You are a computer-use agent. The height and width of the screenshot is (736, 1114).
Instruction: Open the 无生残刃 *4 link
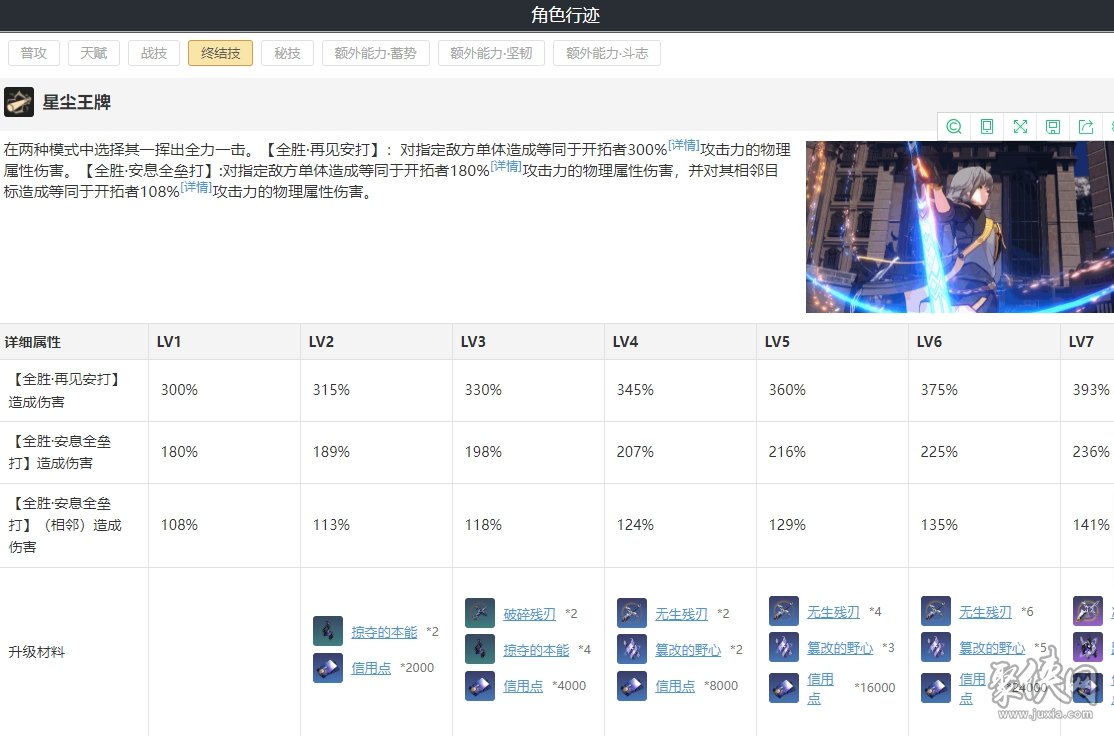point(834,612)
